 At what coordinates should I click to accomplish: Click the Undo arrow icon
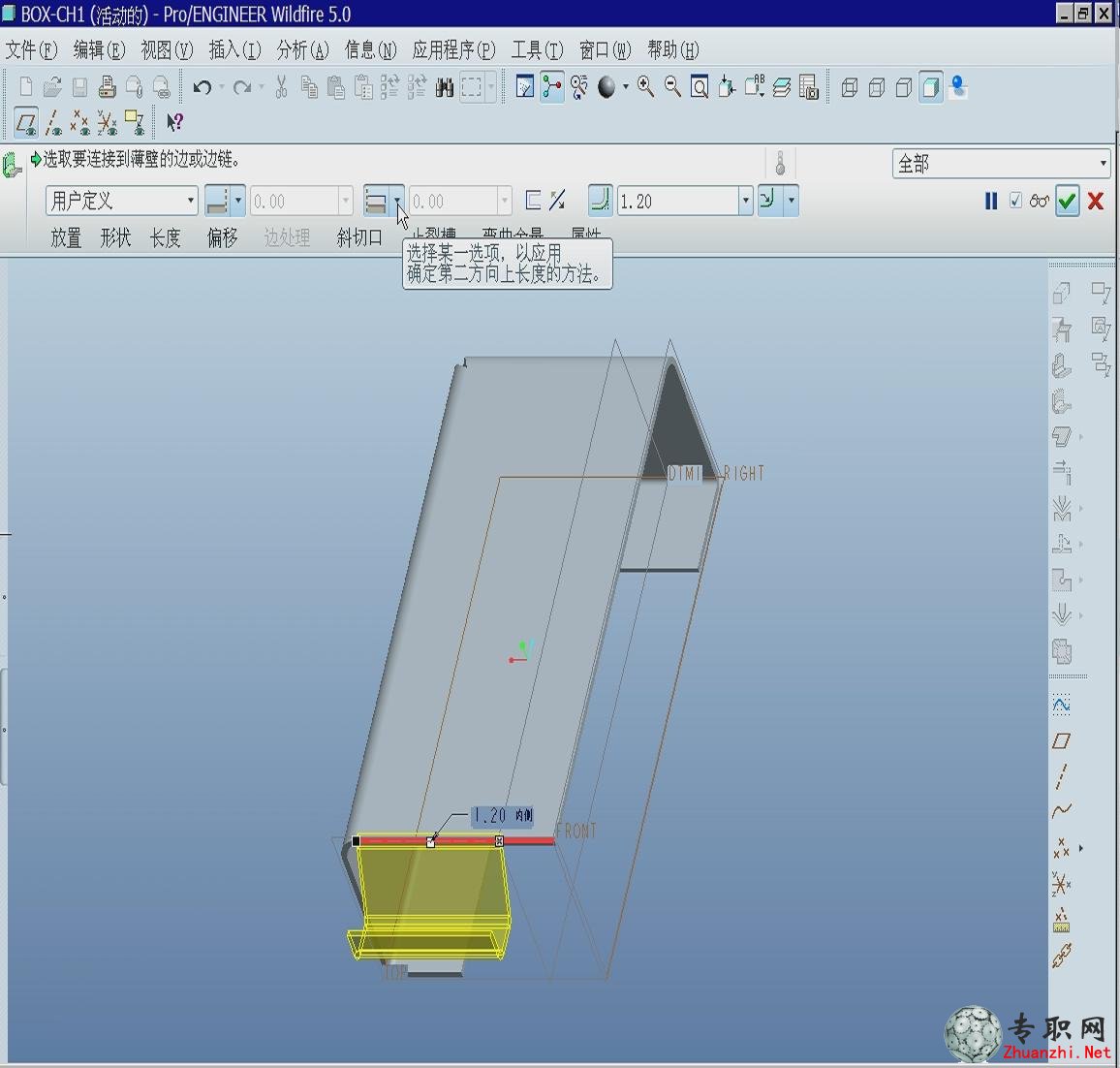pos(202,87)
